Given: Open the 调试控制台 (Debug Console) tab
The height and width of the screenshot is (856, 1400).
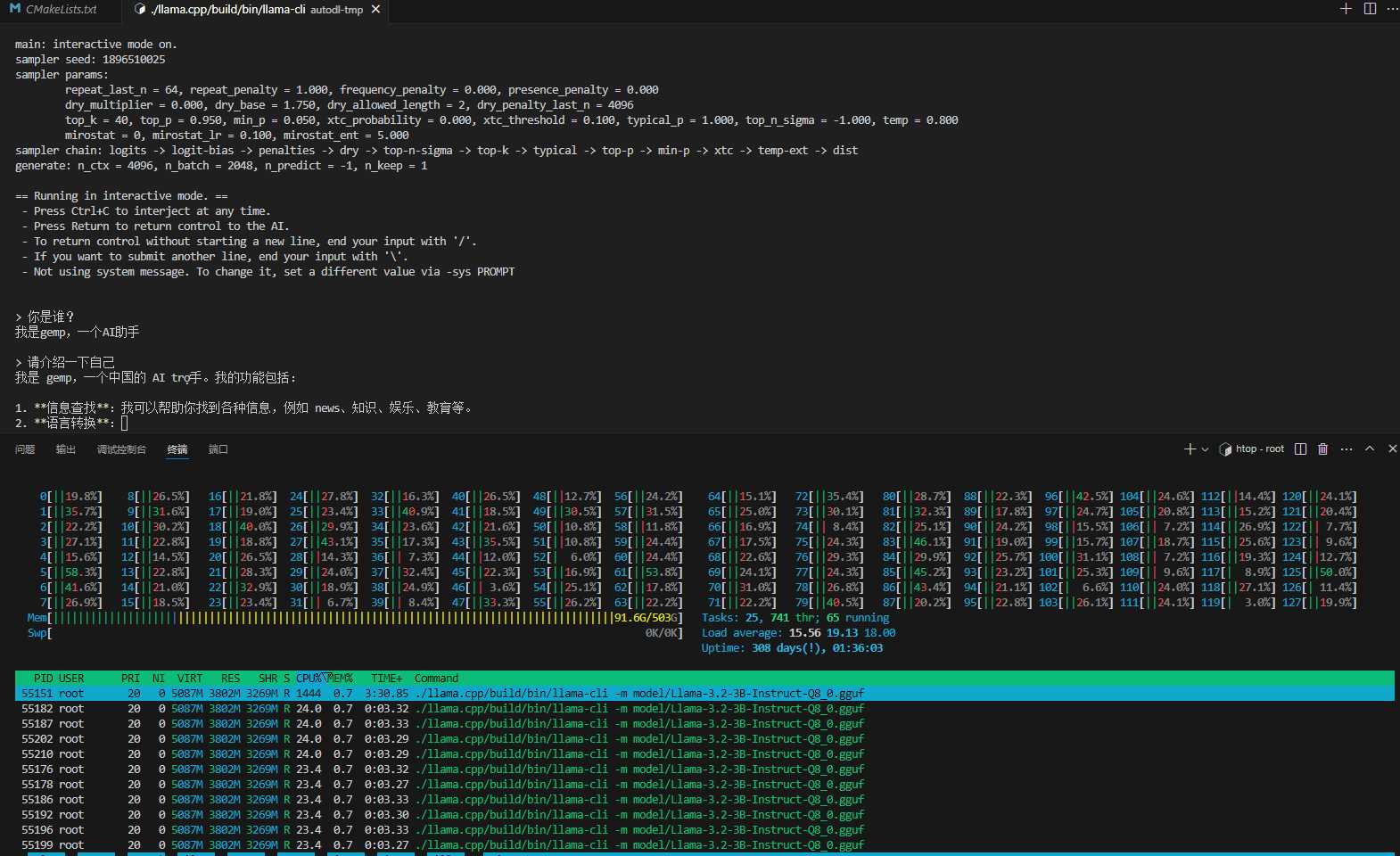Looking at the screenshot, I should click(121, 449).
